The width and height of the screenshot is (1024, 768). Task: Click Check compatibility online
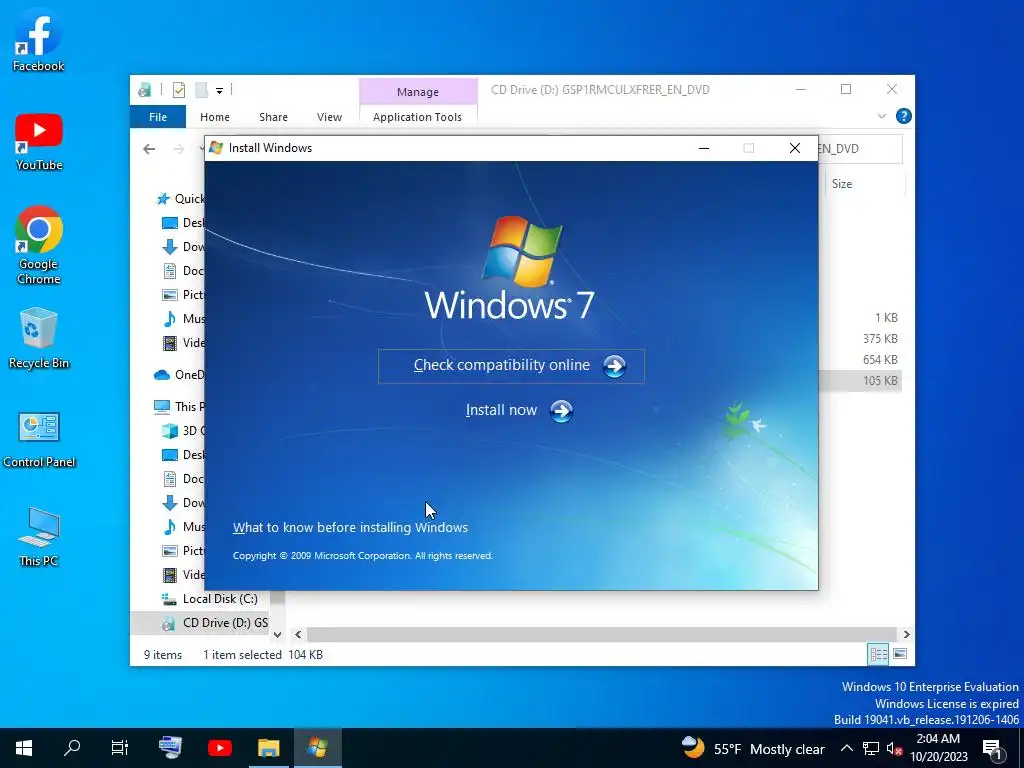tap(511, 366)
